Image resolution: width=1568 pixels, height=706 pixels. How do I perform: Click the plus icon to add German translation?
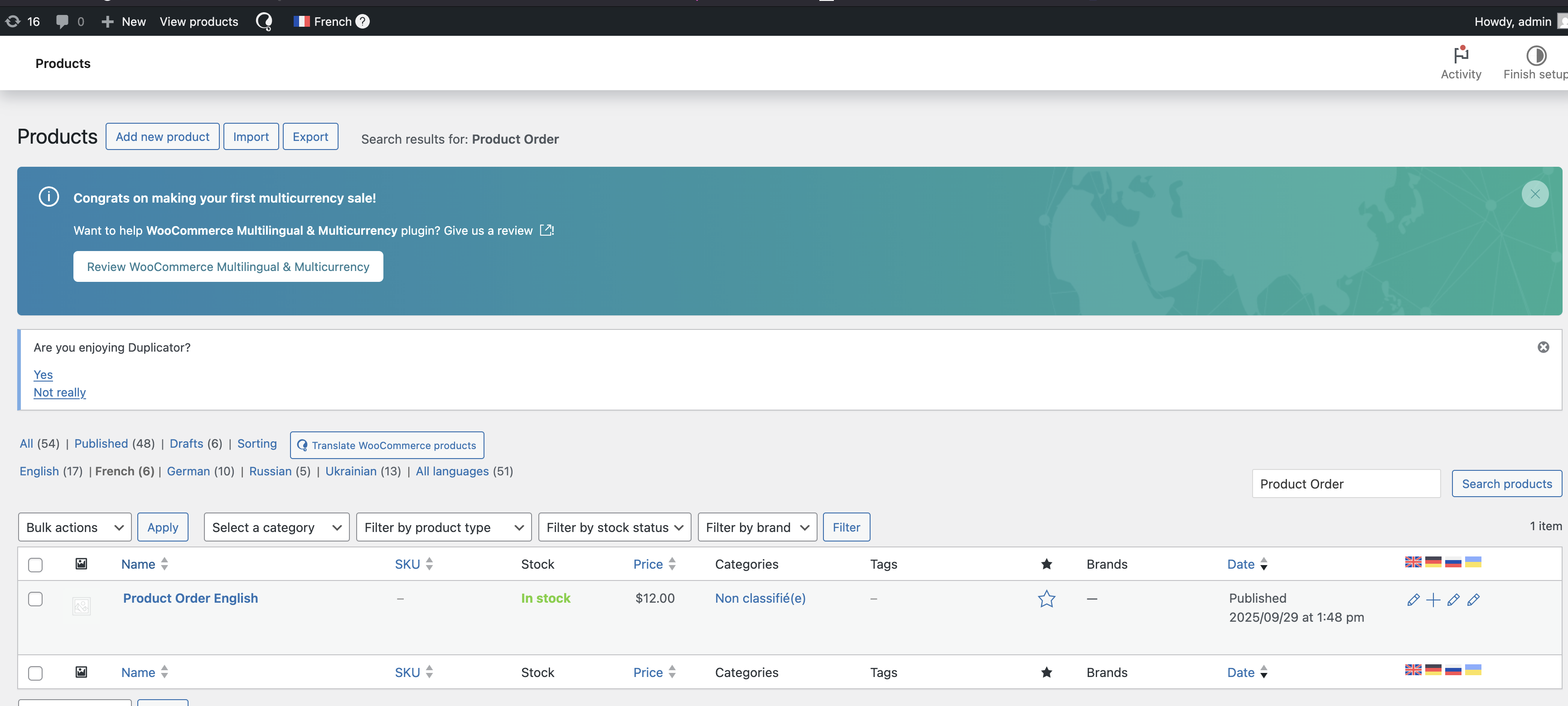point(1433,600)
